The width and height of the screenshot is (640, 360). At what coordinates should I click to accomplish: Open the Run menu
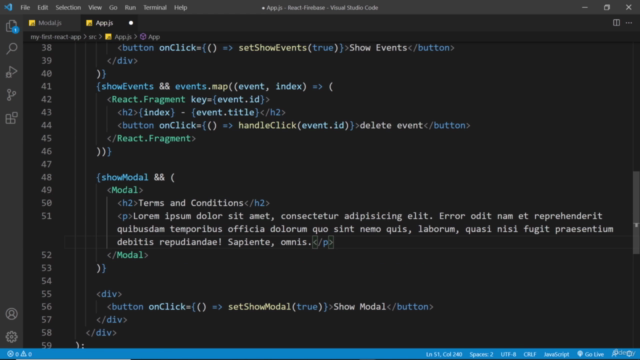click(x=130, y=7)
